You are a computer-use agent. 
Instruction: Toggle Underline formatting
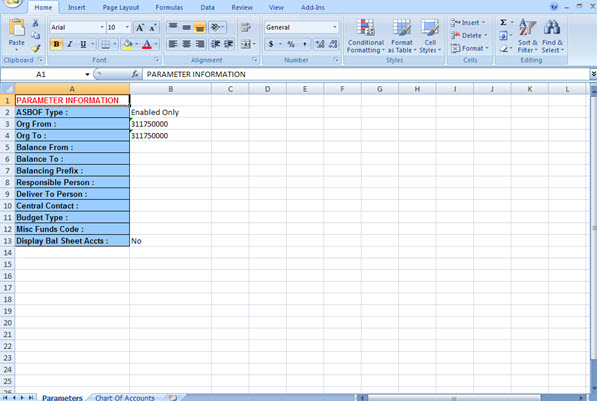tap(83, 44)
